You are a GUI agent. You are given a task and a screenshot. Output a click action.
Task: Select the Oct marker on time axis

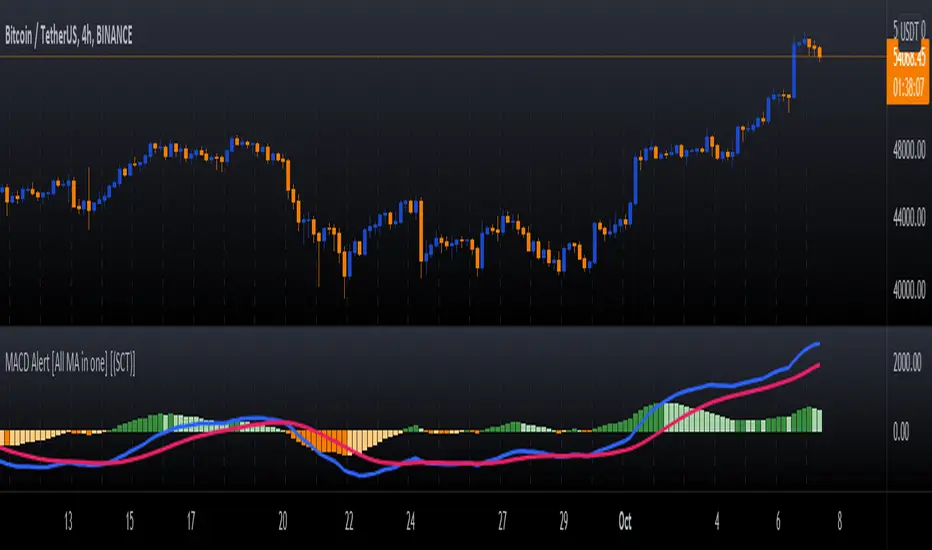pos(625,521)
